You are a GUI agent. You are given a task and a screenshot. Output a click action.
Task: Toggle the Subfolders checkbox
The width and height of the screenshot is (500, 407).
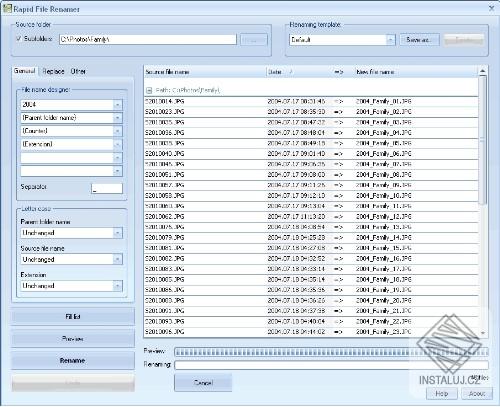pos(19,38)
